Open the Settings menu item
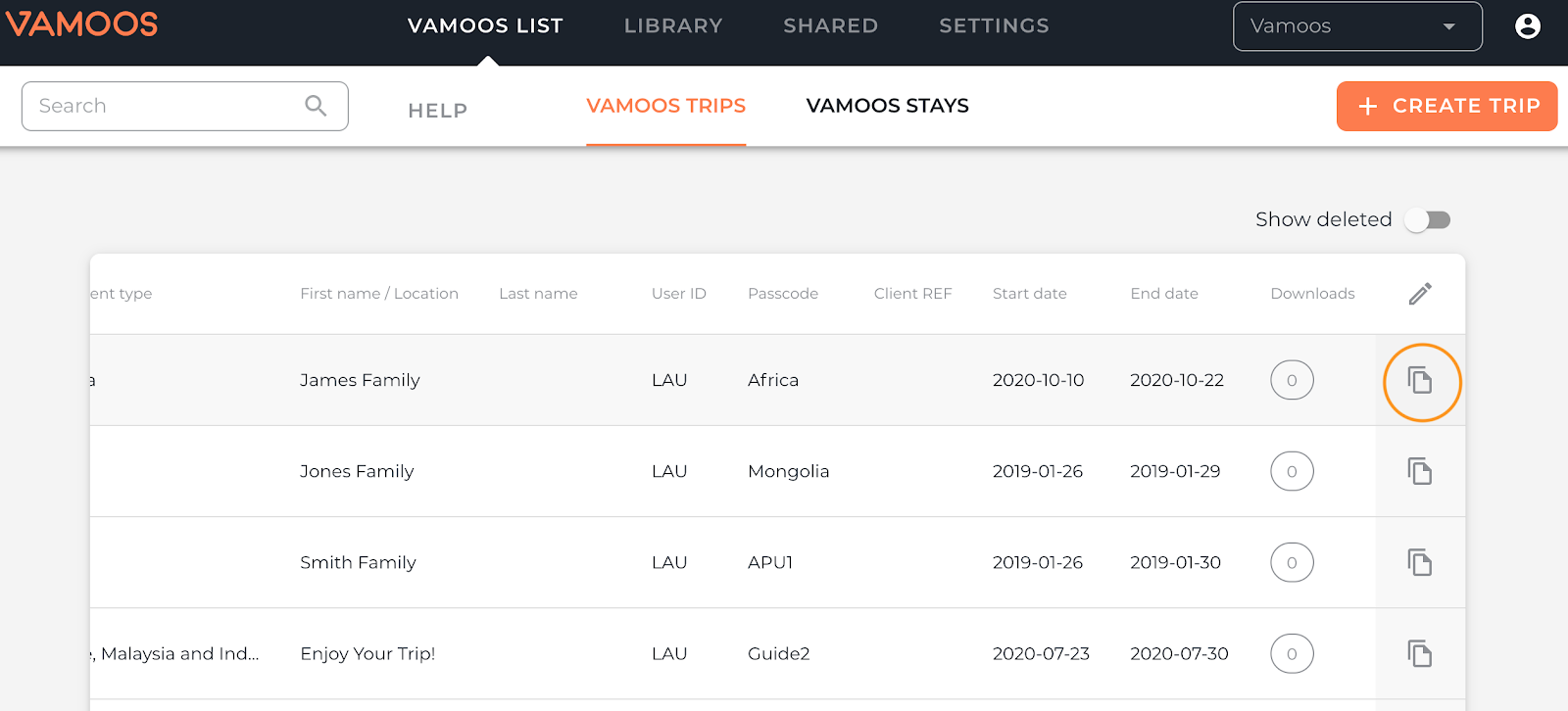 pos(994,26)
